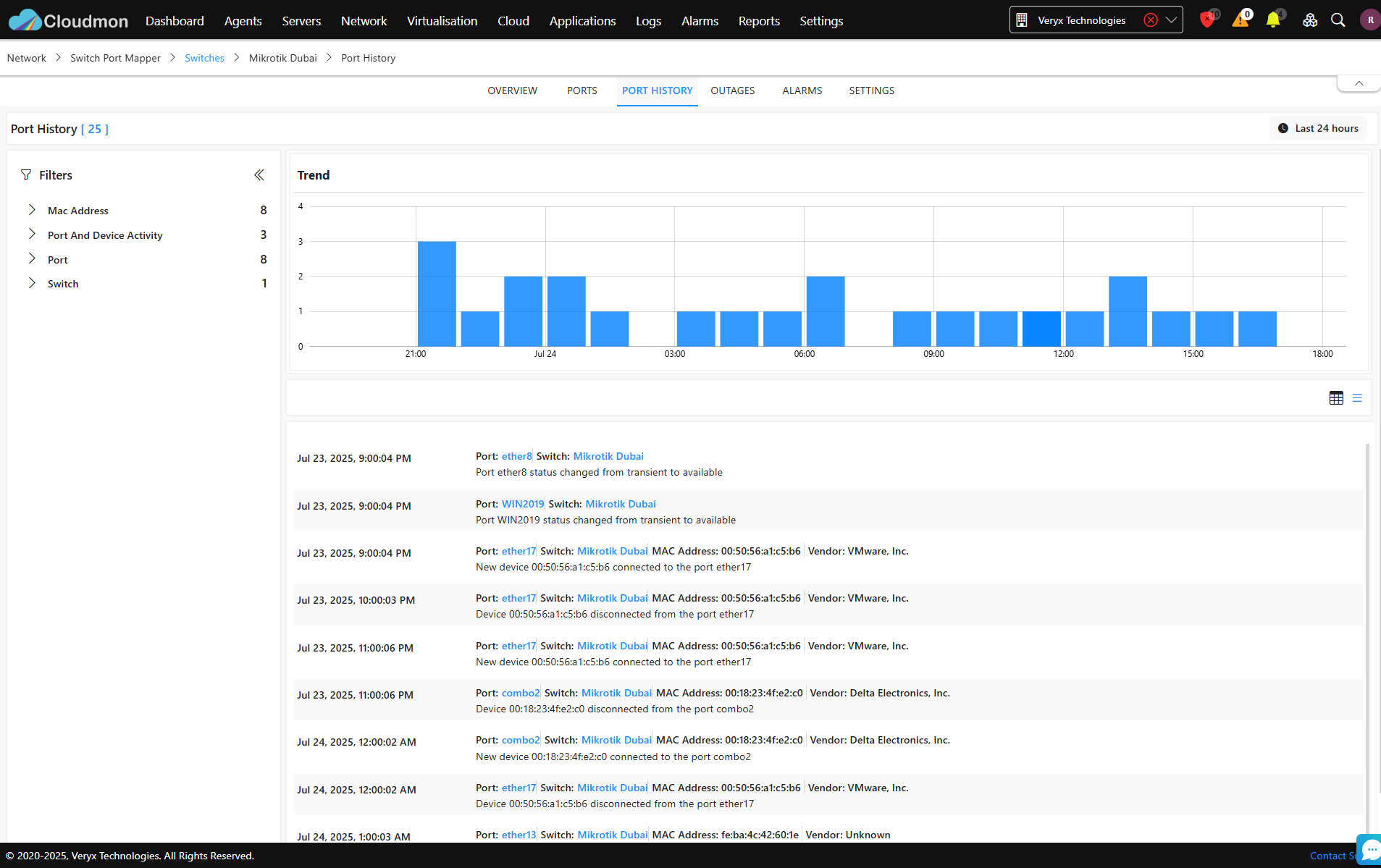Switch to list view icon
The width and height of the screenshot is (1381, 868).
point(1357,398)
